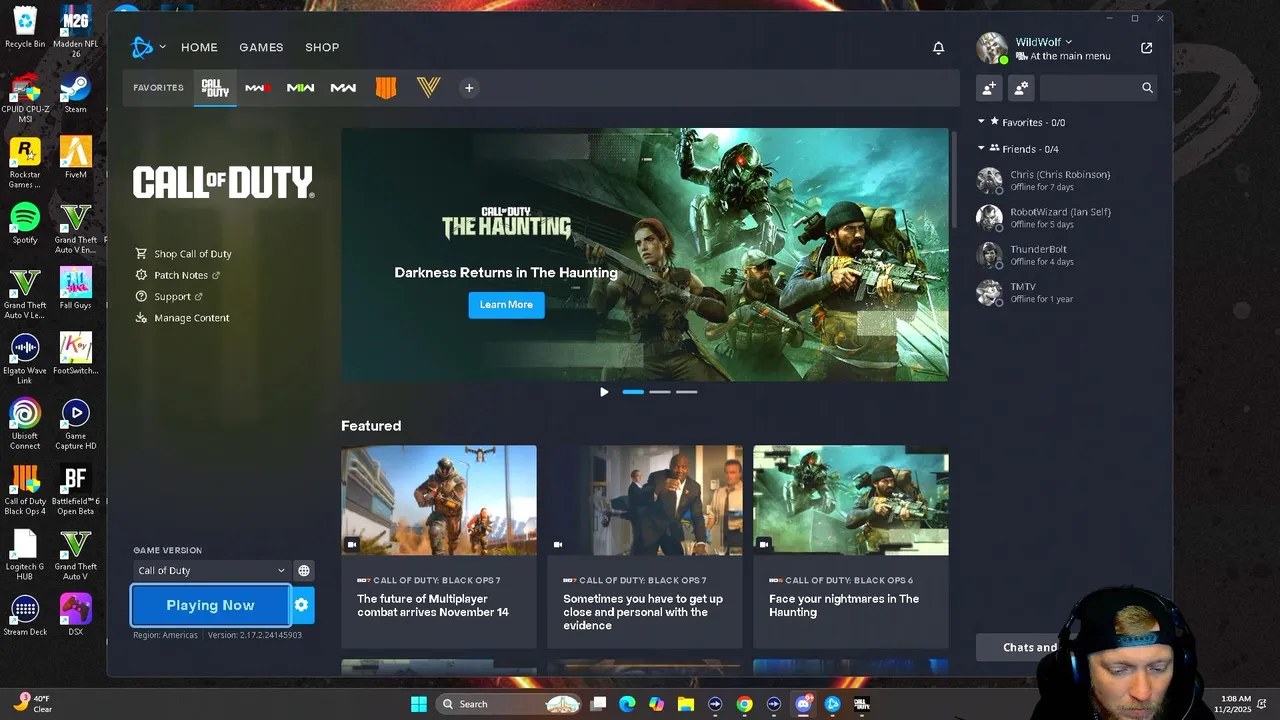Open the Battle.net logo menu
The image size is (1280, 720).
141,47
